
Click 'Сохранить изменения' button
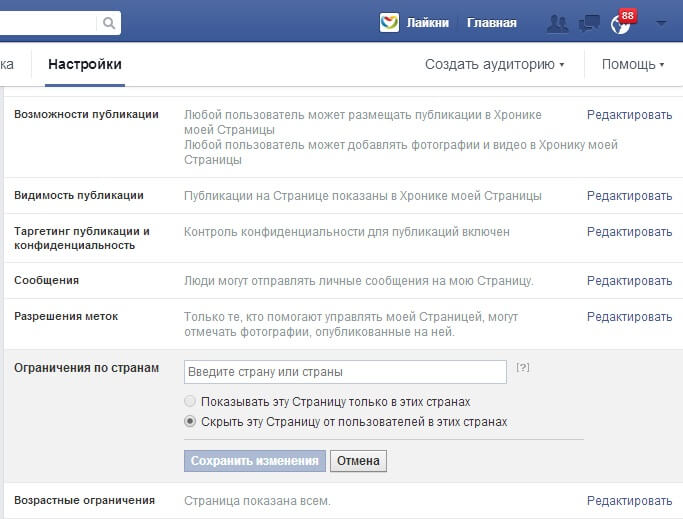pyautogui.click(x=255, y=461)
